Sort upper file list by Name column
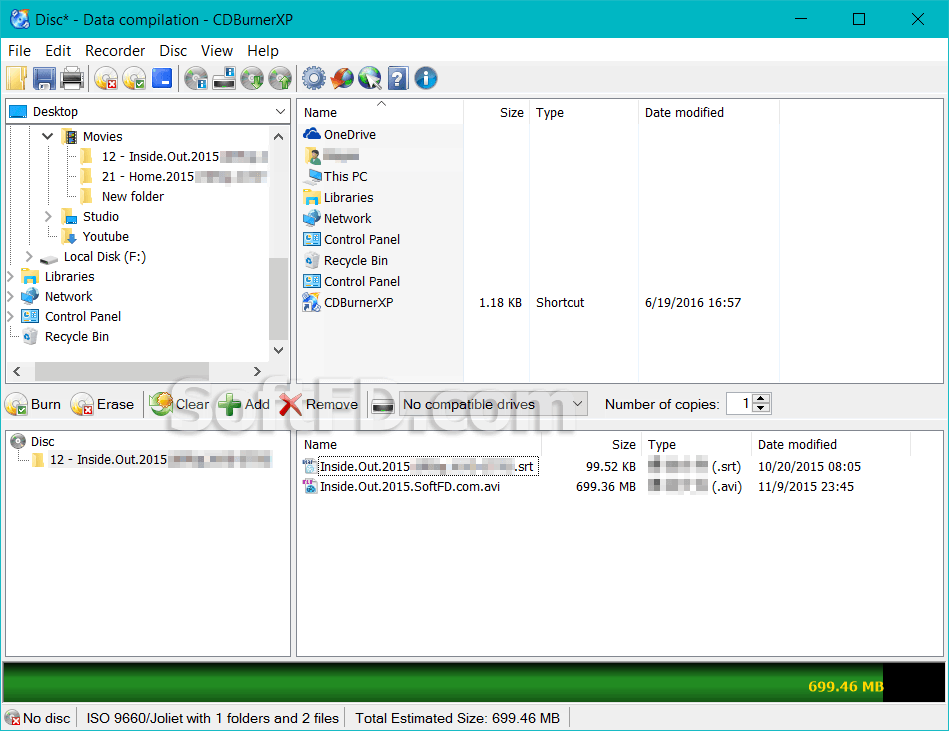The height and width of the screenshot is (731, 949). tap(380, 113)
